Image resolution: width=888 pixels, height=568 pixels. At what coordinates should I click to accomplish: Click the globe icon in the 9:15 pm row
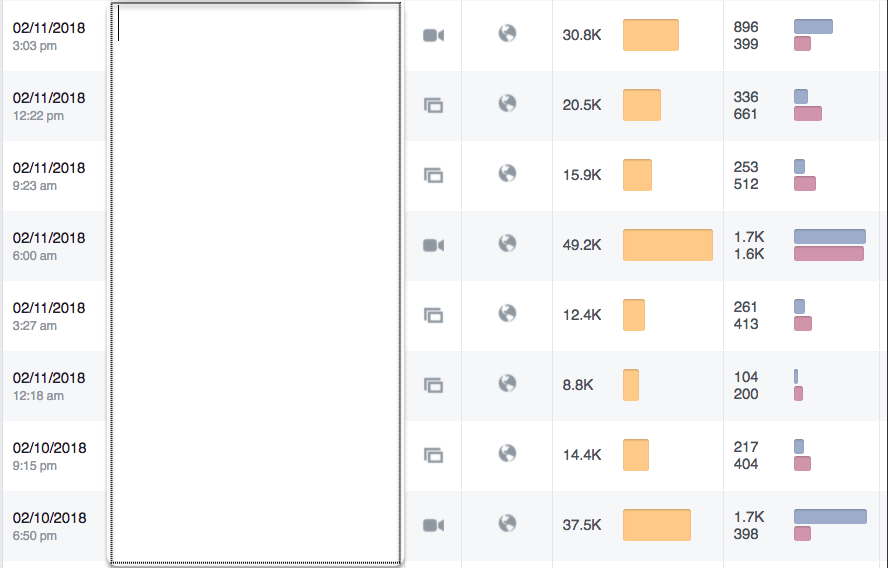click(507, 453)
